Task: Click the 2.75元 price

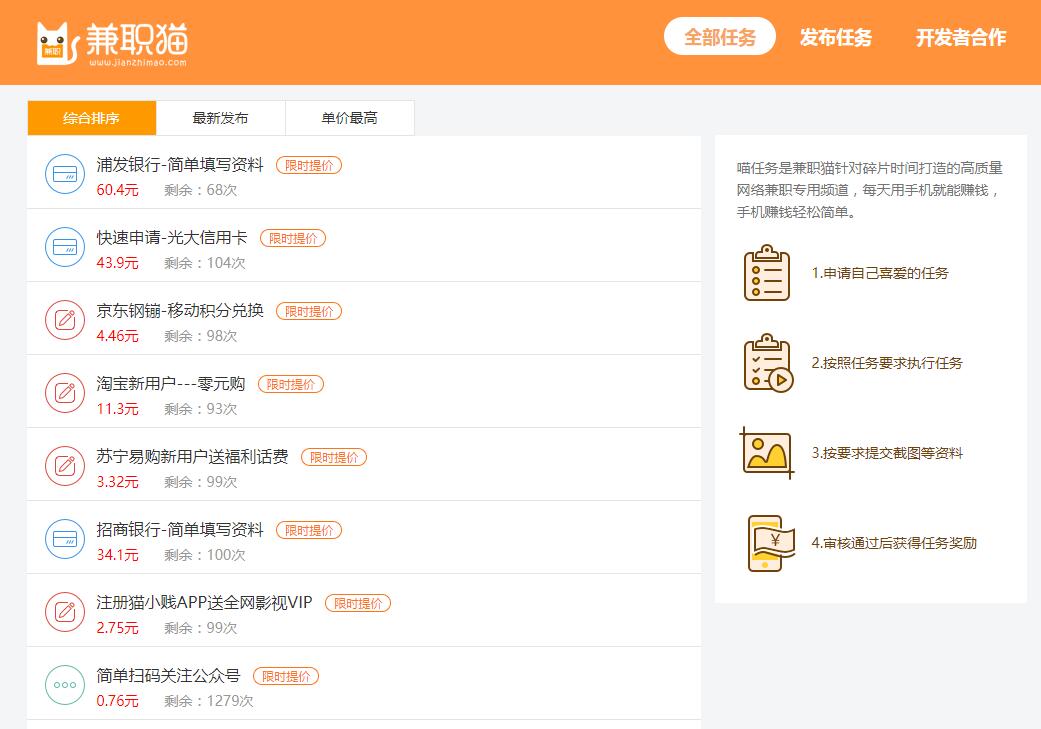Action: (118, 628)
